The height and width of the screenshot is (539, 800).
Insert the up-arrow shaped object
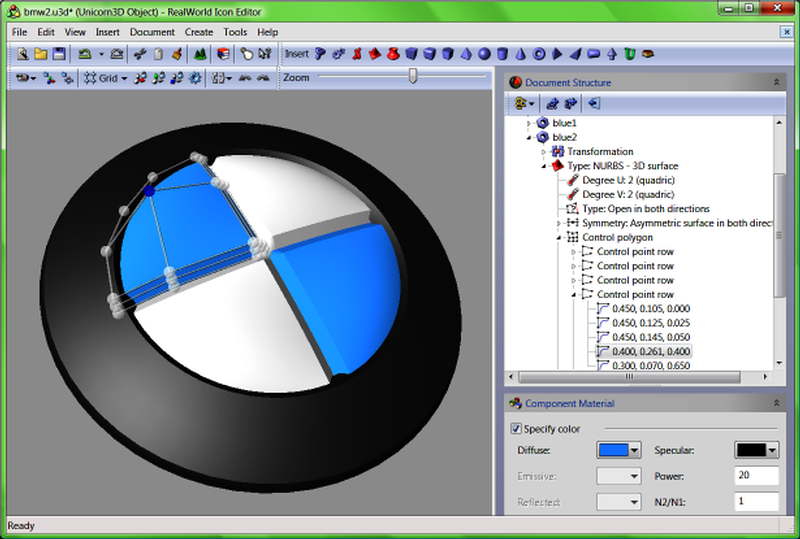point(612,54)
